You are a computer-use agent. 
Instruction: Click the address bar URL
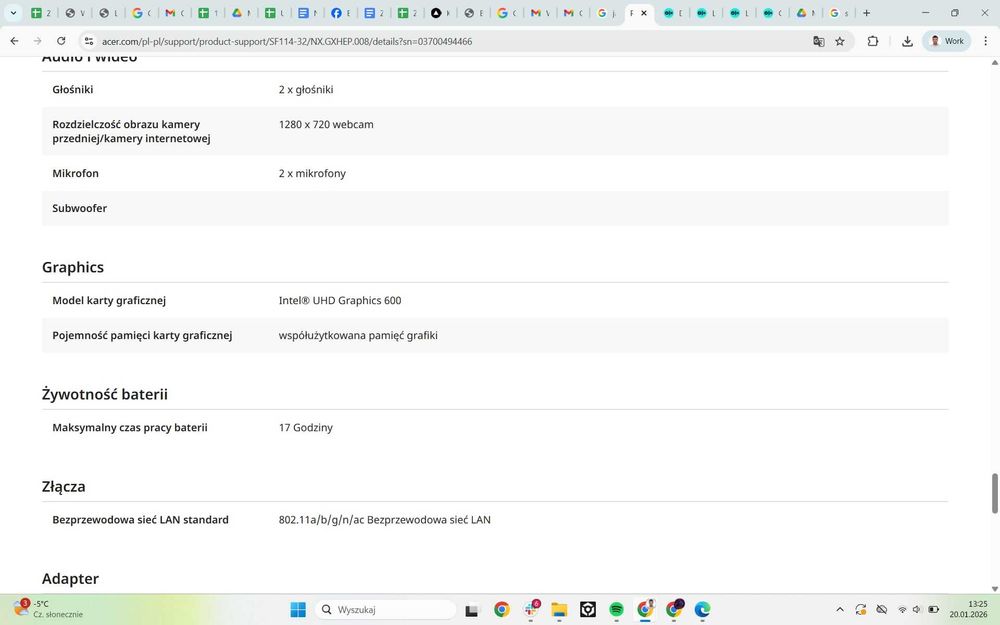coord(287,41)
